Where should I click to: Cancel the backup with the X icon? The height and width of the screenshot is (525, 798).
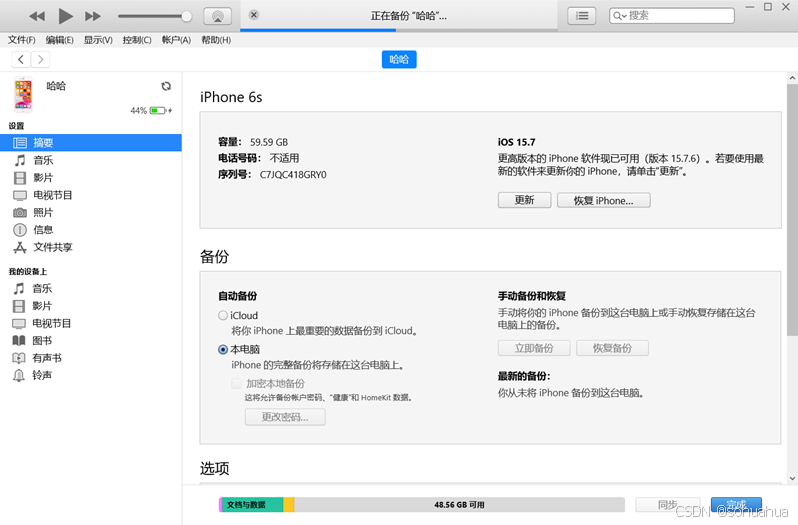tap(254, 15)
